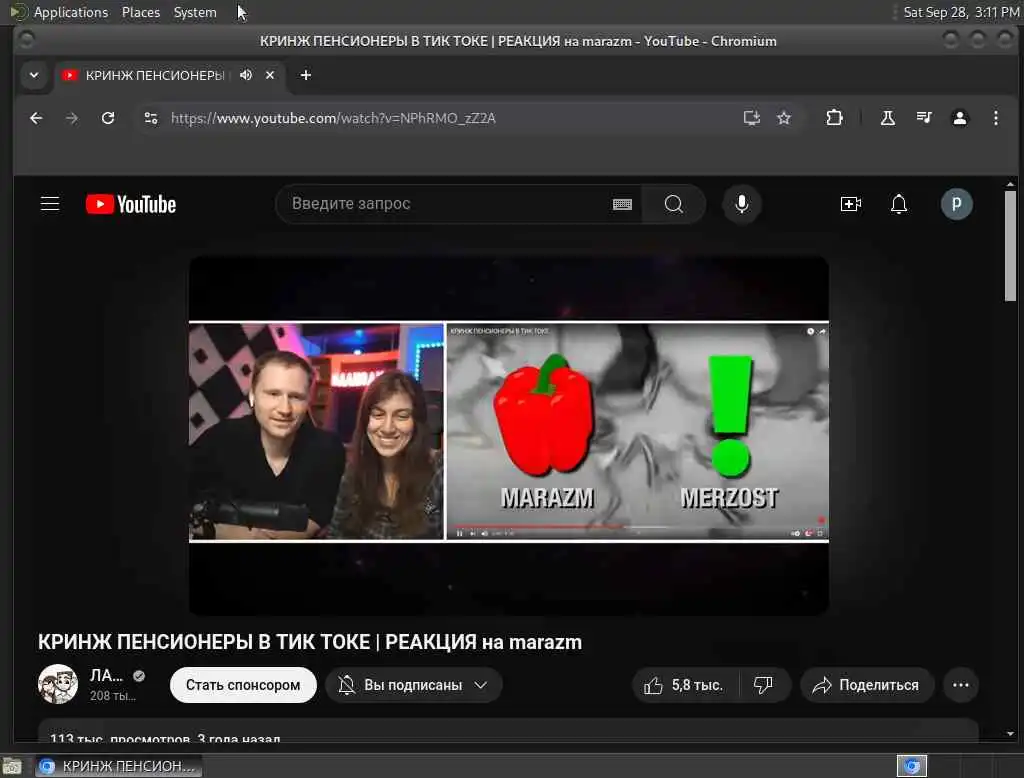Open a new browser tab
Viewport: 1024px width, 778px height.
[306, 75]
